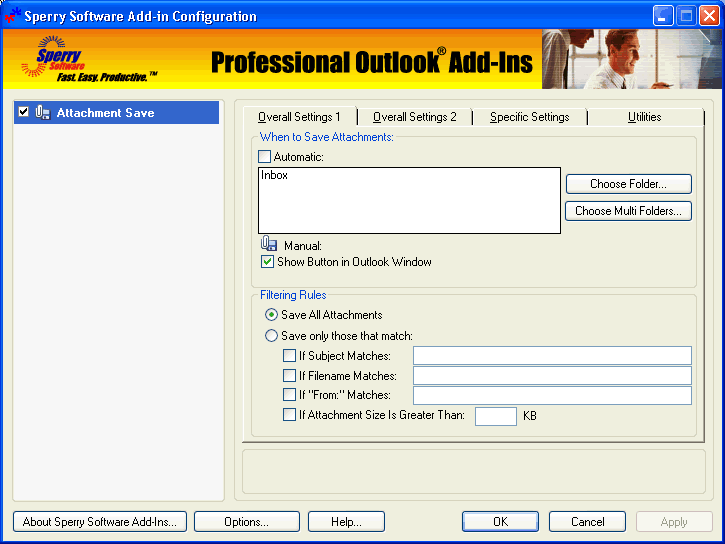
Task: Click the attachment size KB field
Action: pos(496,416)
